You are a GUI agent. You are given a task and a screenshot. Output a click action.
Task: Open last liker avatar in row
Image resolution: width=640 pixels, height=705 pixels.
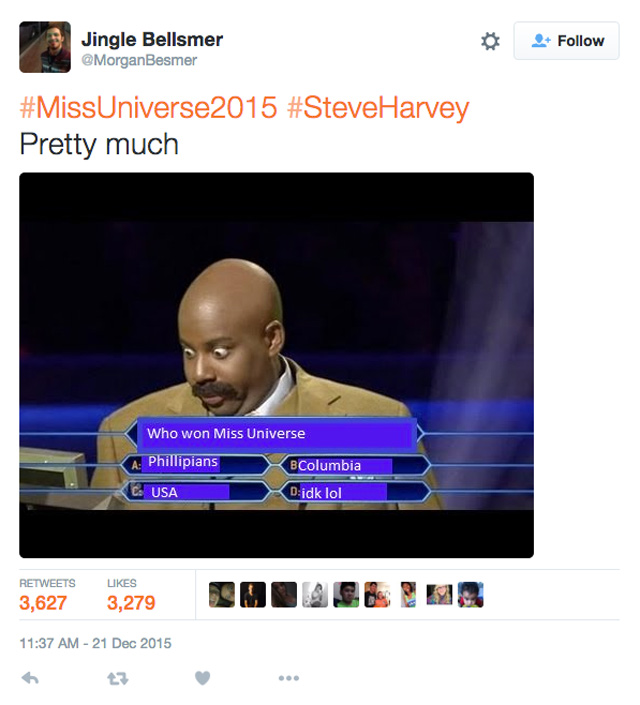pos(470,595)
